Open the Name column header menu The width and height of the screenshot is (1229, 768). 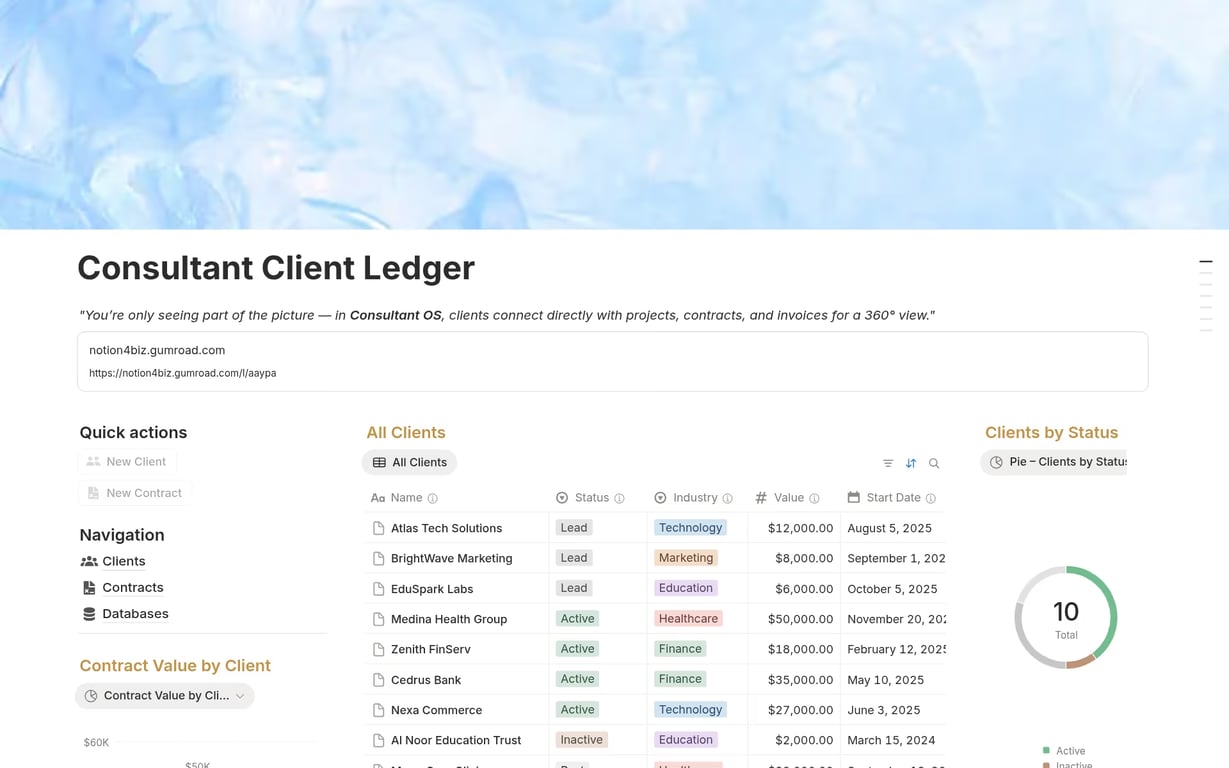(406, 498)
